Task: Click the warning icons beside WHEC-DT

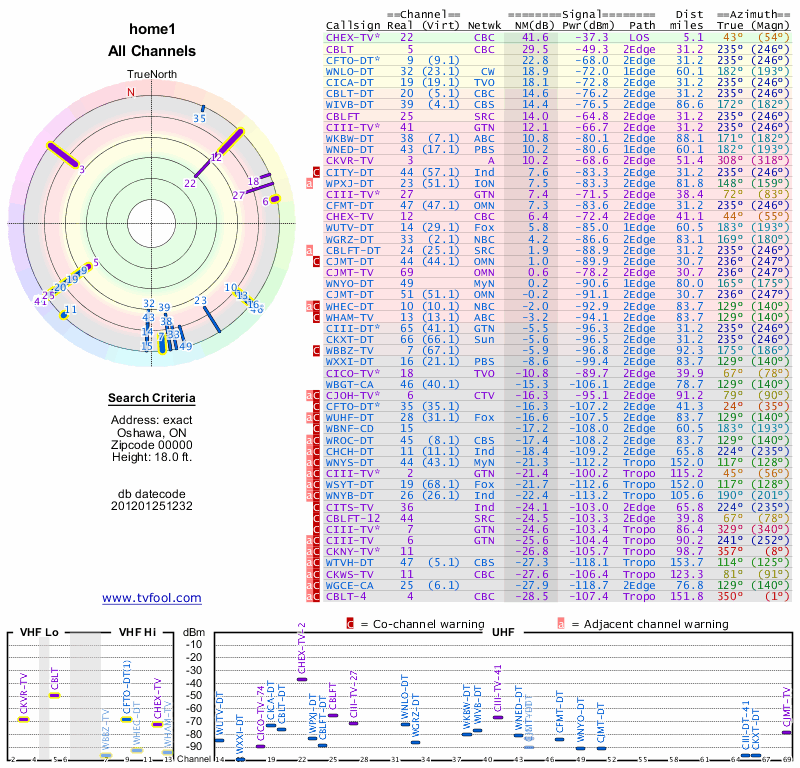Action: (313, 306)
